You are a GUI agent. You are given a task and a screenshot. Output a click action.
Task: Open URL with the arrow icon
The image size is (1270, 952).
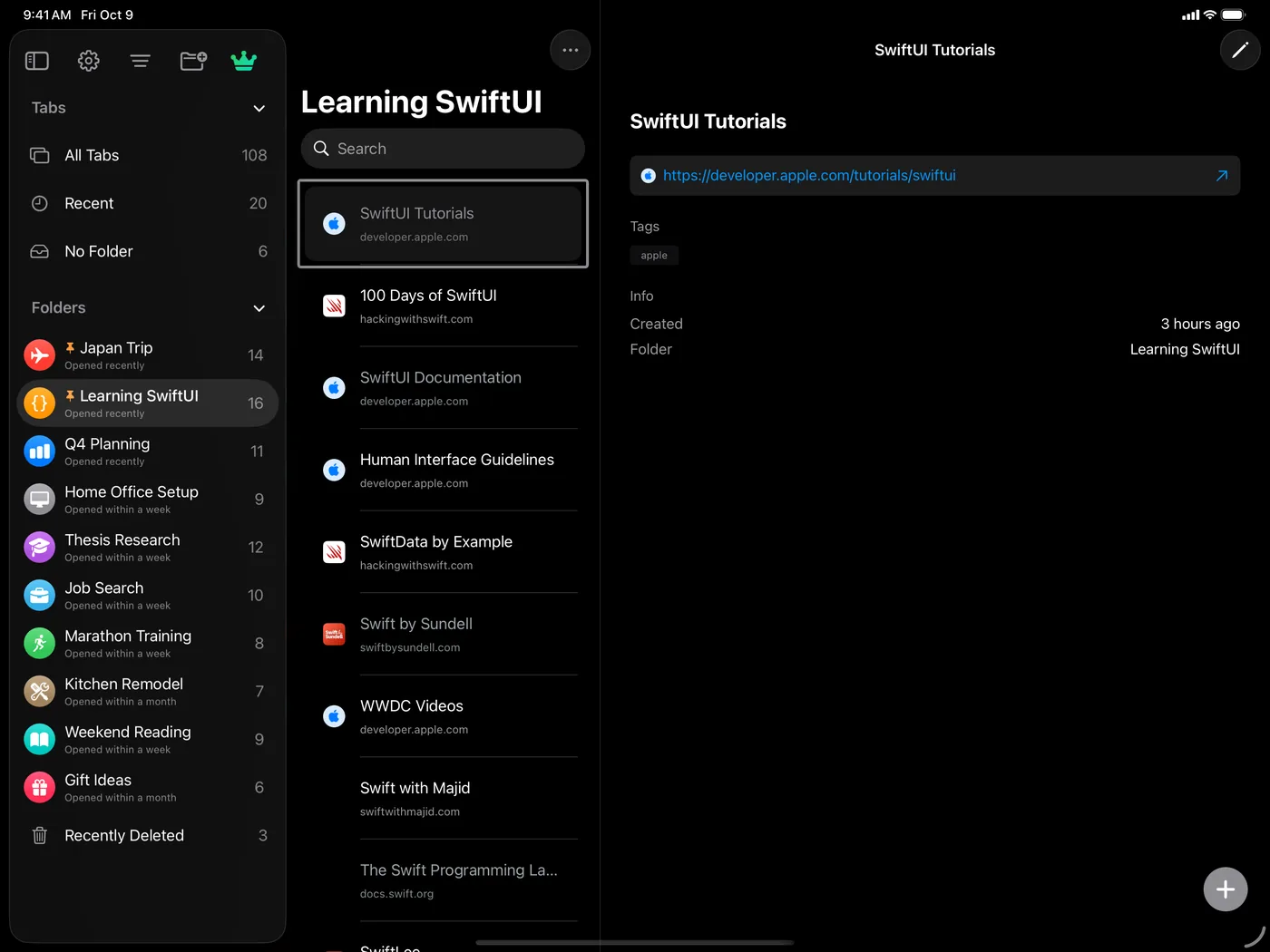click(x=1222, y=176)
